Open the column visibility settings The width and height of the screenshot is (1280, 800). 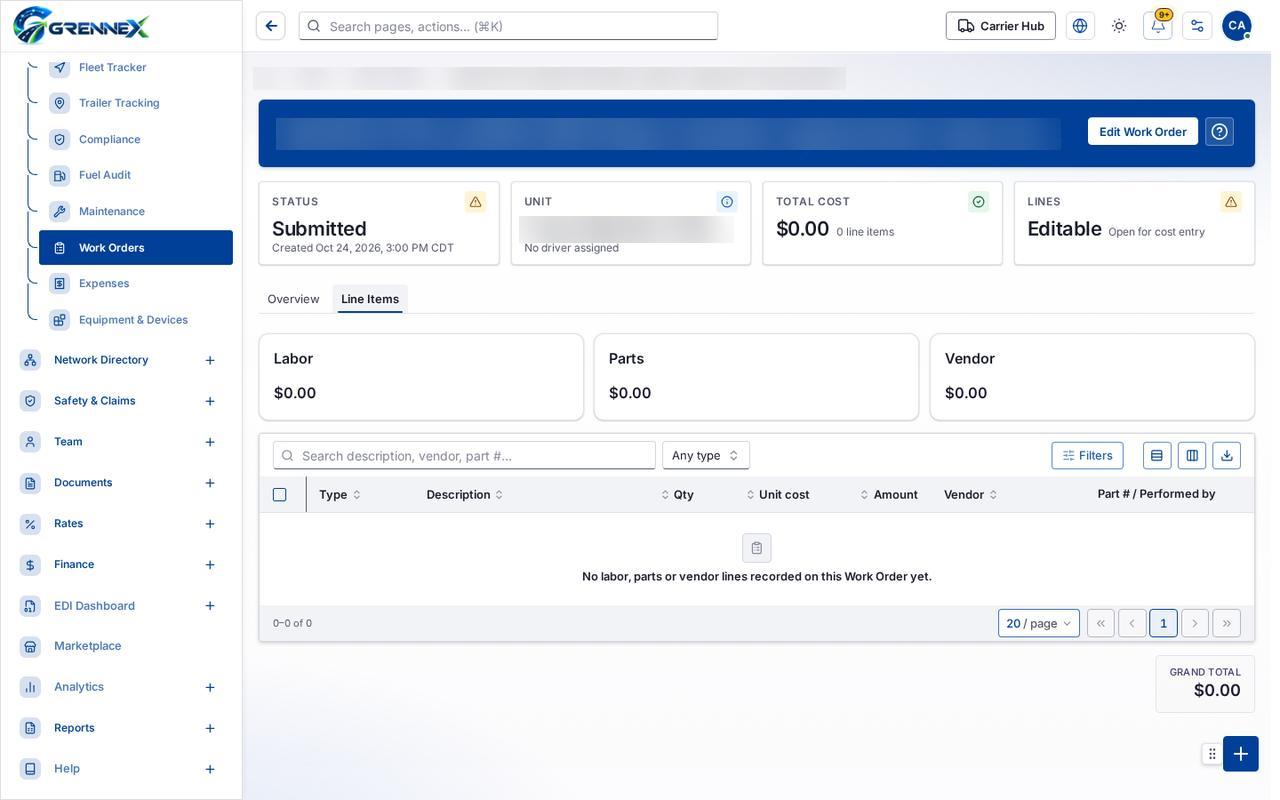1192,456
